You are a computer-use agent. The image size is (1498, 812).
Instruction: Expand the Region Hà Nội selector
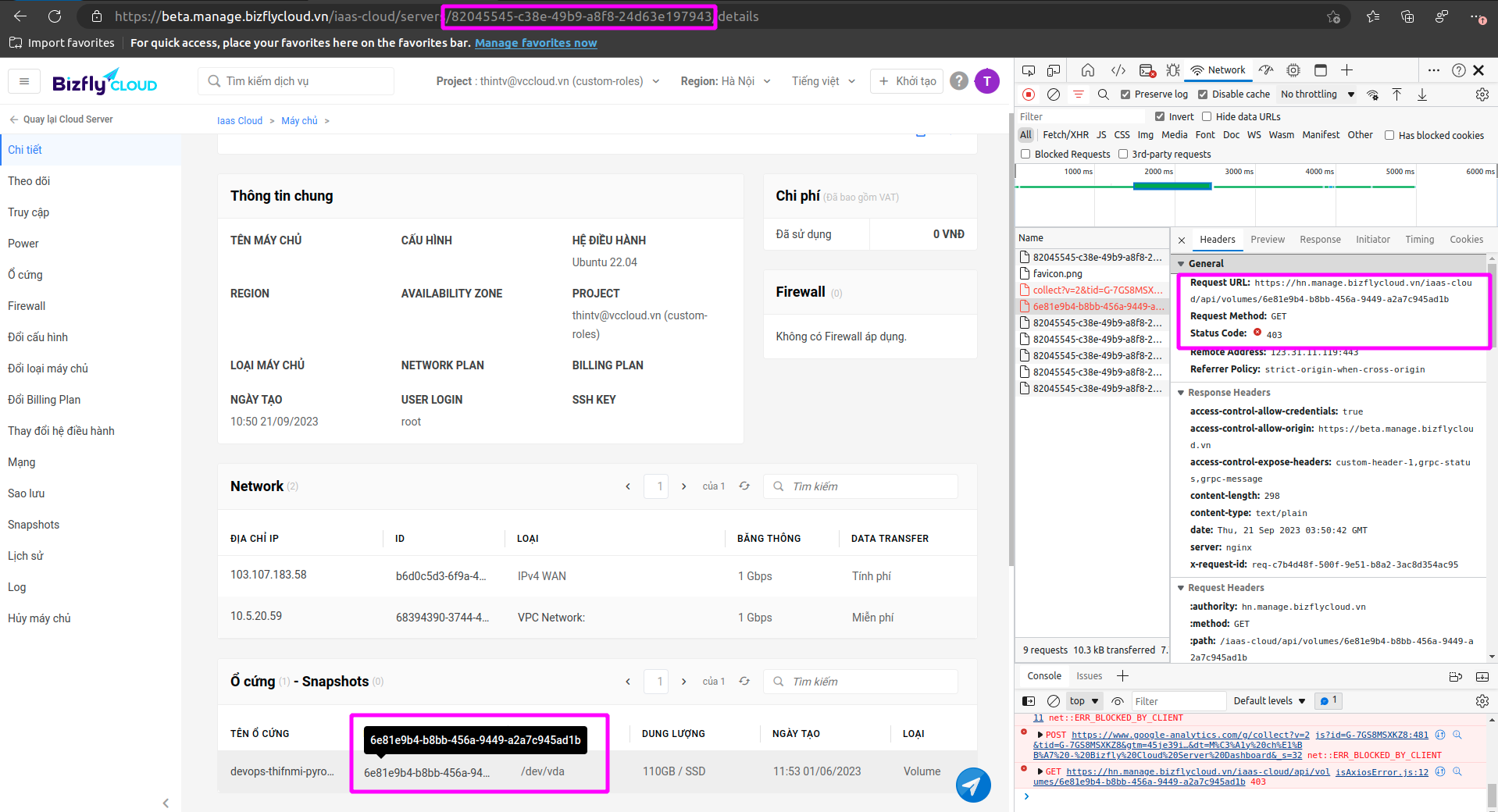(x=726, y=81)
